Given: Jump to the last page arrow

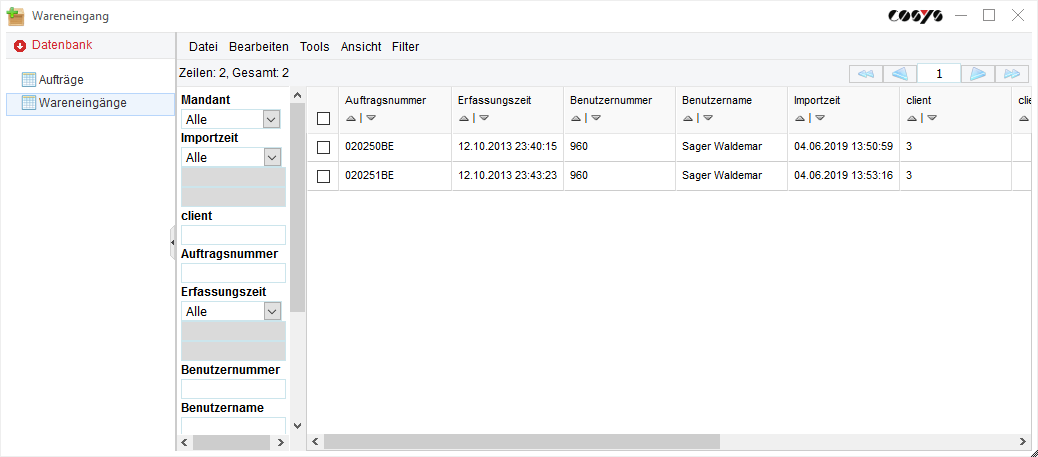Looking at the screenshot, I should point(1013,74).
